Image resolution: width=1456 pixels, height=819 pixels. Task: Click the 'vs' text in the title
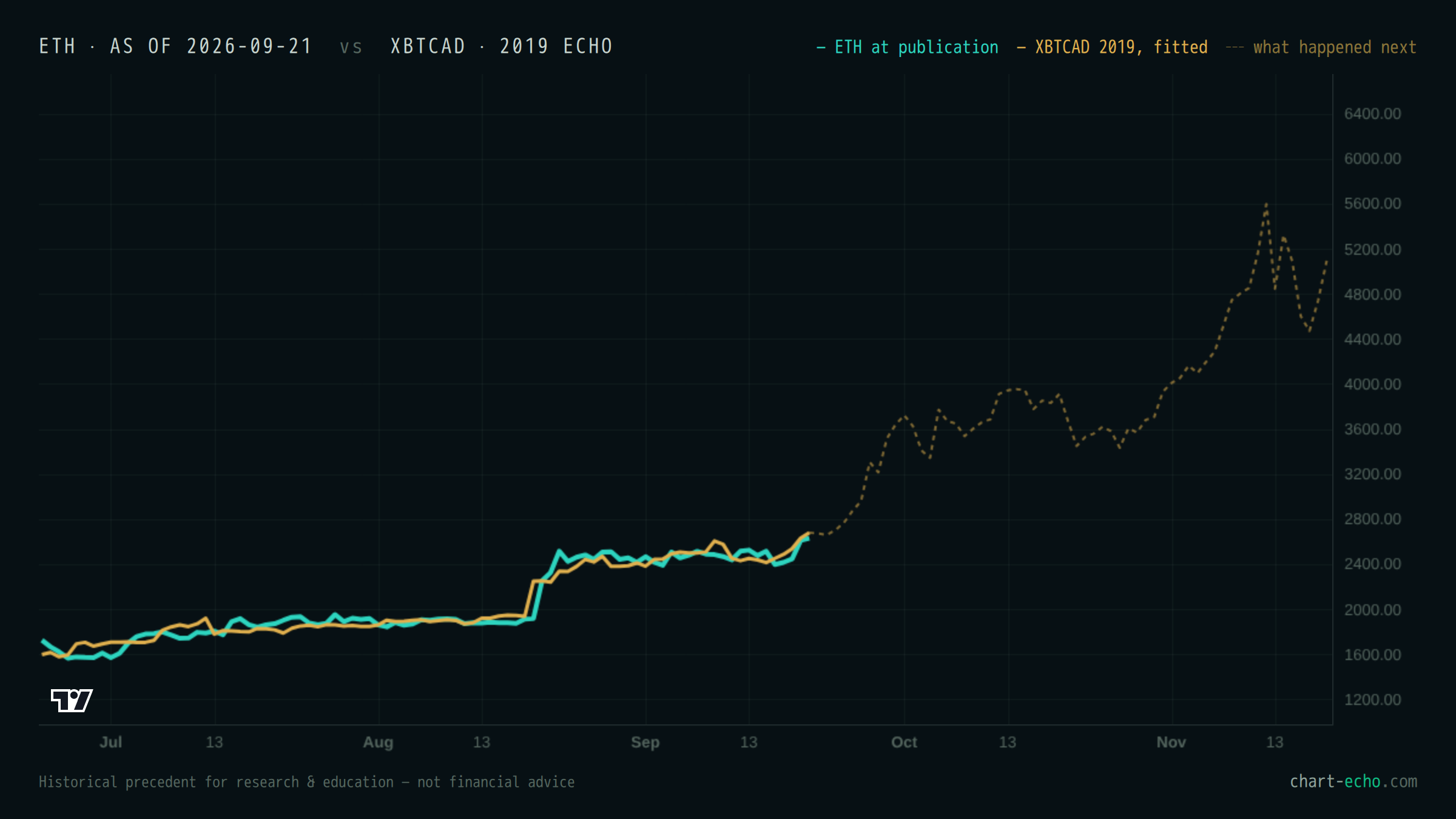351,47
